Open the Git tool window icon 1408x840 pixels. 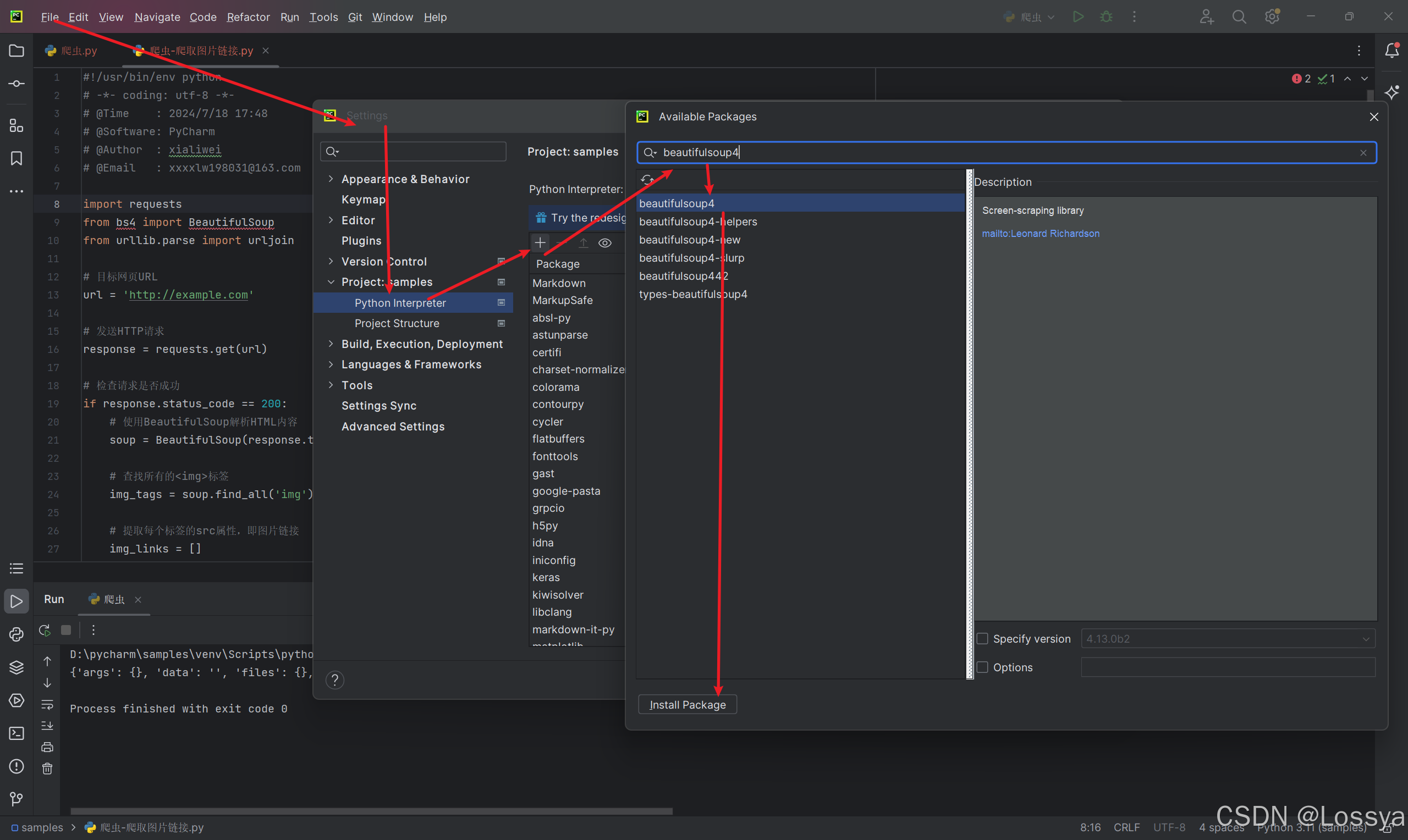16,799
